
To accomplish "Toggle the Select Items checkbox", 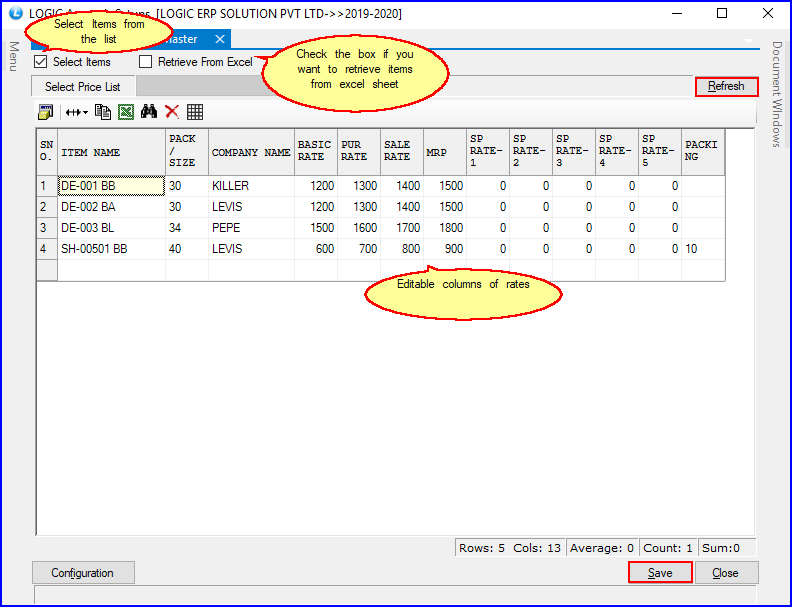I will 41,62.
